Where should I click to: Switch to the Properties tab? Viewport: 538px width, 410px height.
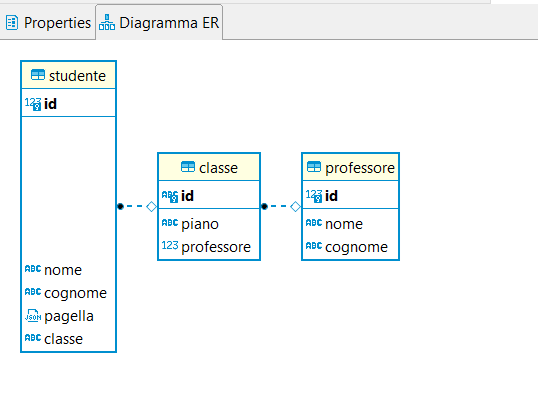[48, 23]
